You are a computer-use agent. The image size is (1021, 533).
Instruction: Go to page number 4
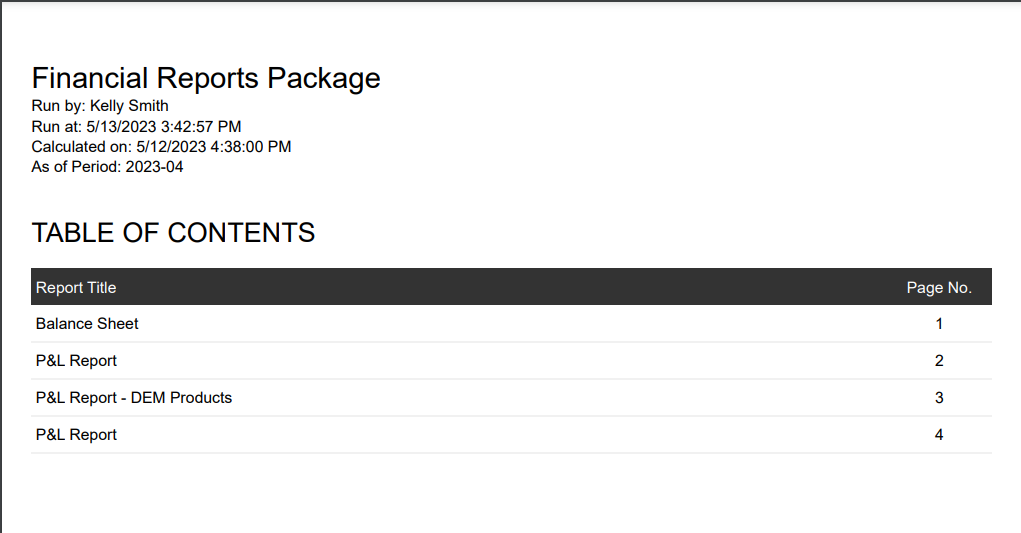tap(939, 435)
